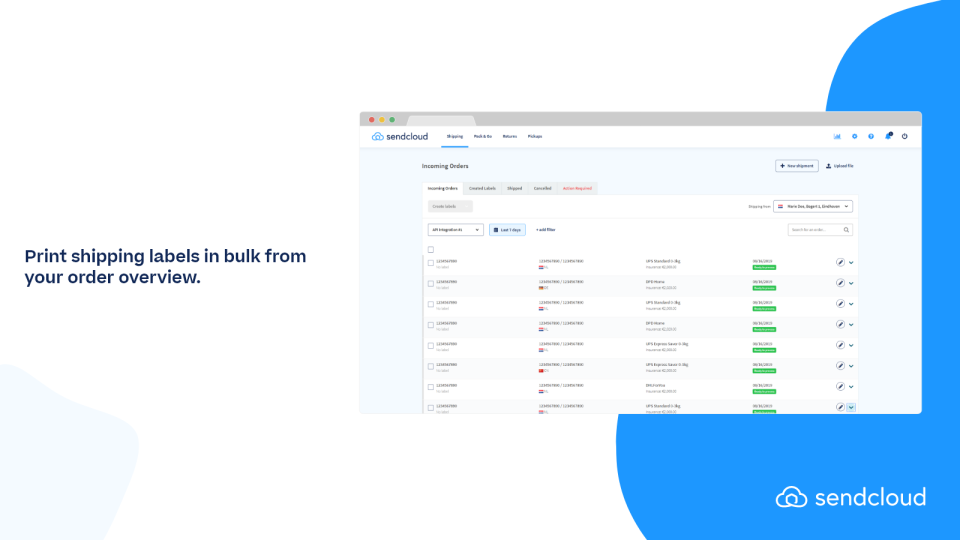This screenshot has width=960, height=540.
Task: Click the upload icon beside Upload file
Action: point(828,166)
